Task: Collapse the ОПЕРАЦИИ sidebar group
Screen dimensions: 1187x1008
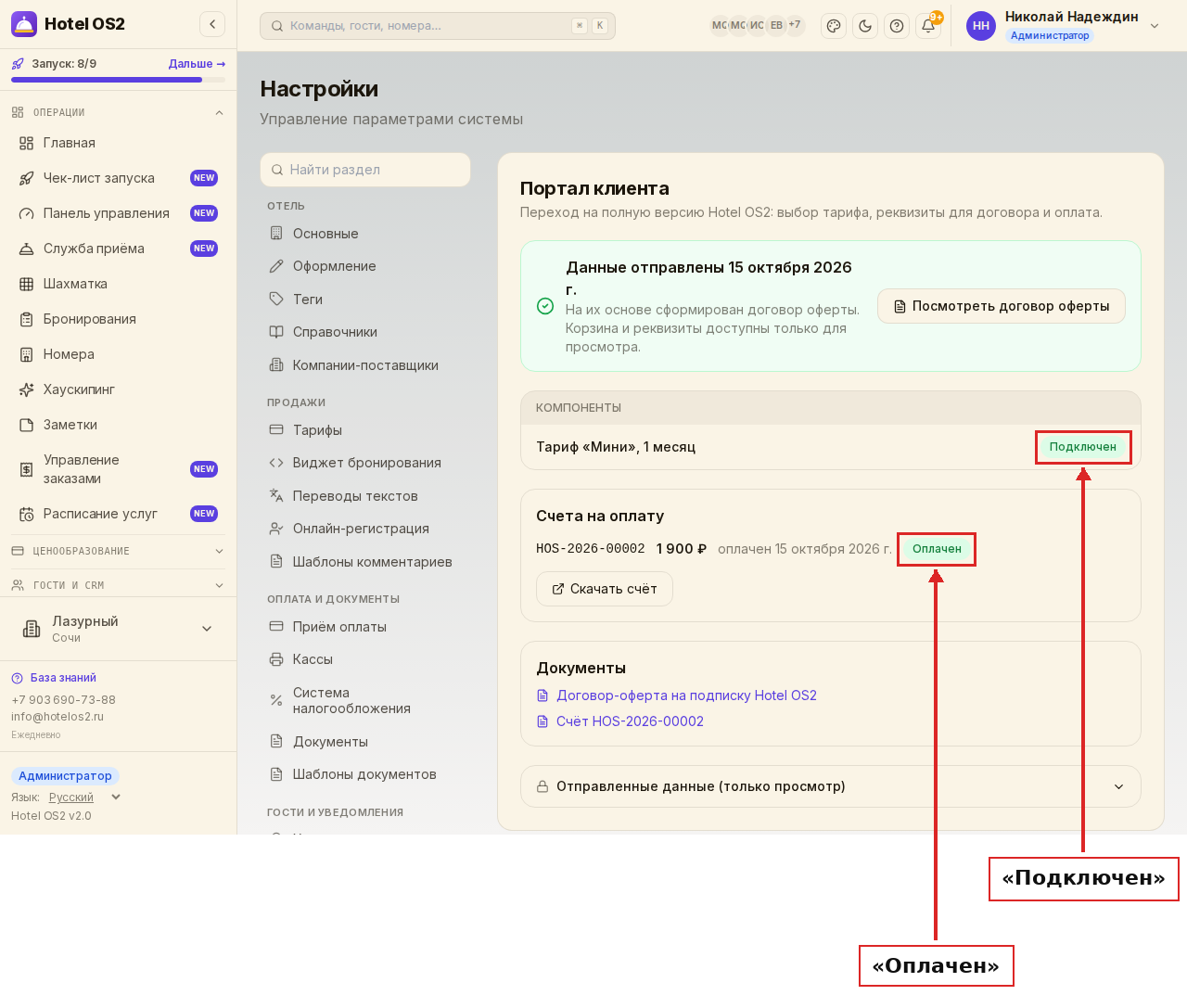Action: tap(119, 112)
